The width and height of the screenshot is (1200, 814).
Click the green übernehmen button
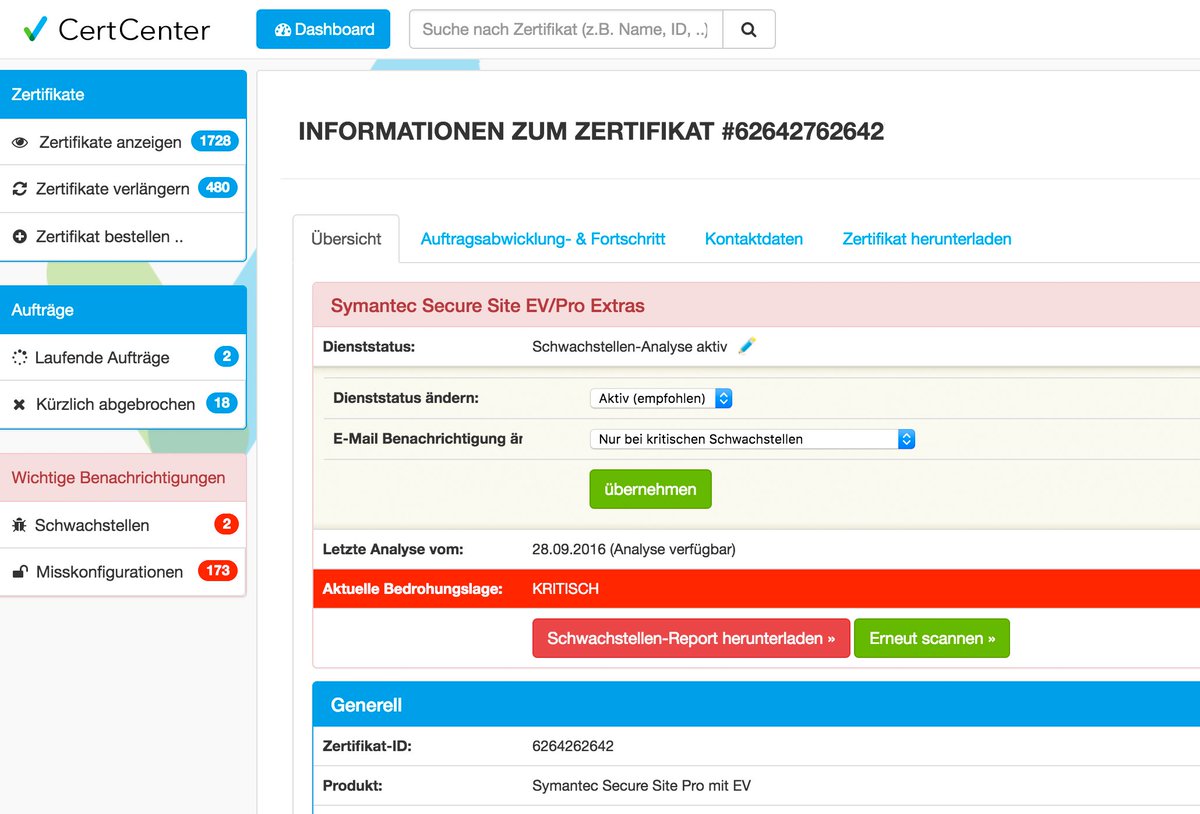[x=650, y=489]
